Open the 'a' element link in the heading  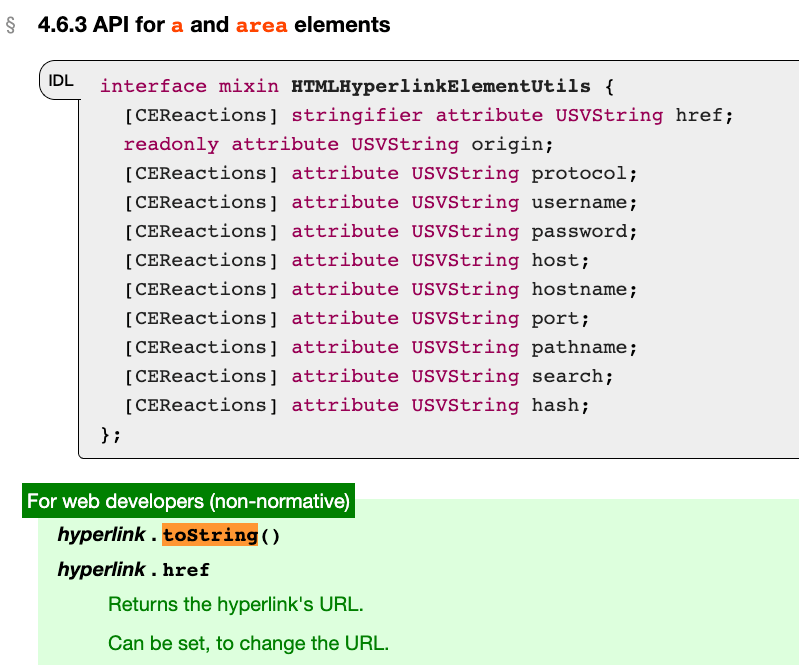(x=177, y=25)
